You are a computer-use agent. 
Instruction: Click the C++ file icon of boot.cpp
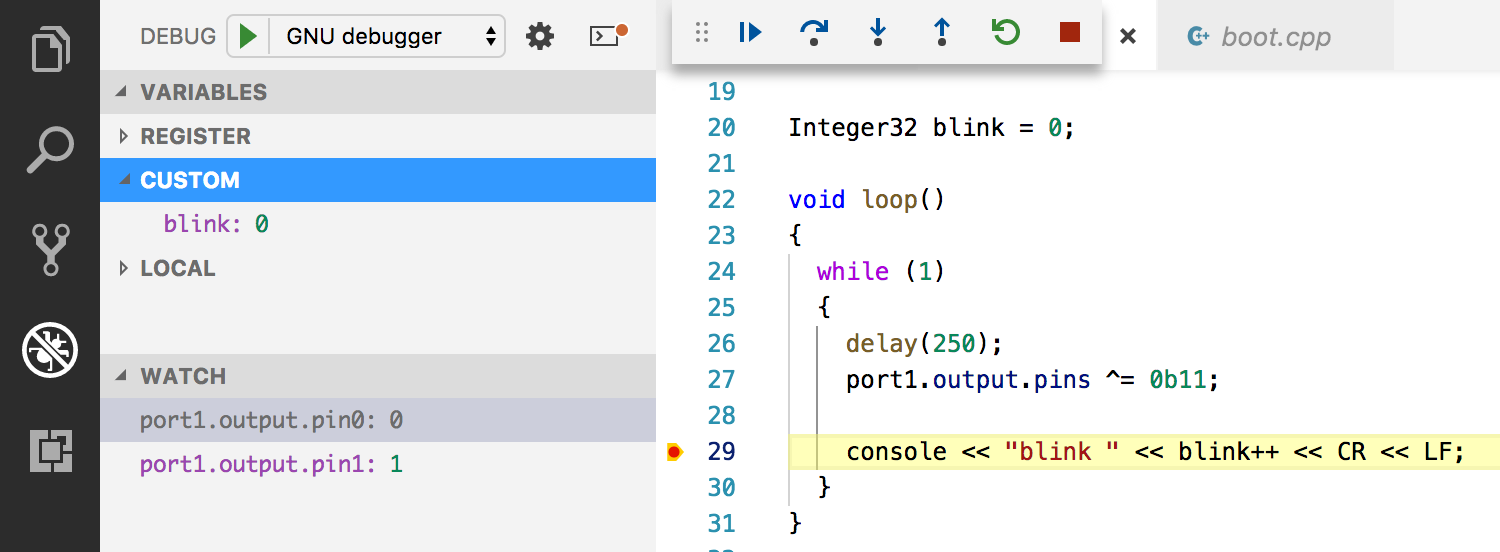1198,37
